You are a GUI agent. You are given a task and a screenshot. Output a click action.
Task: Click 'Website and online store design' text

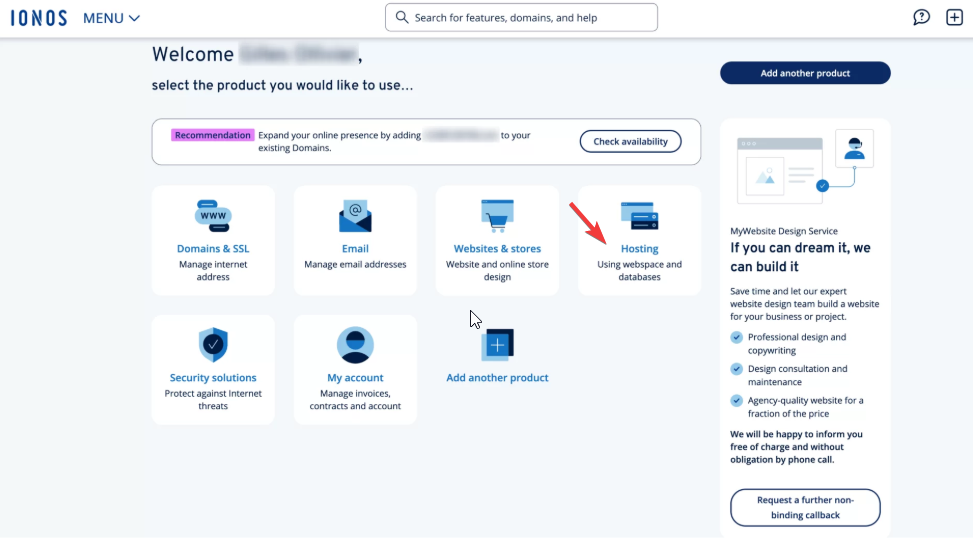point(497,271)
